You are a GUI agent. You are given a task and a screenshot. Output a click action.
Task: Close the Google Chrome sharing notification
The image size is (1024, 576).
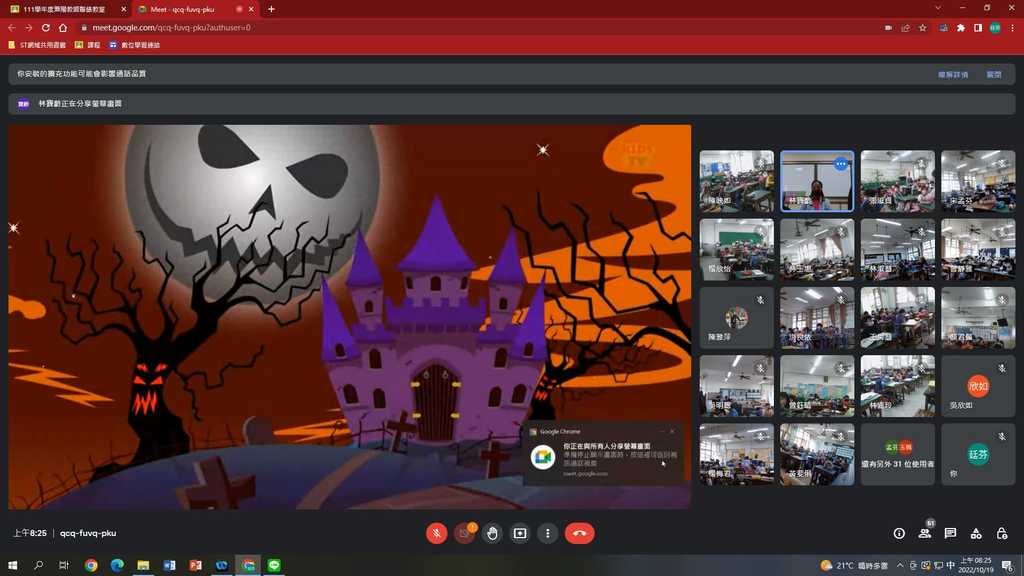tap(672, 432)
